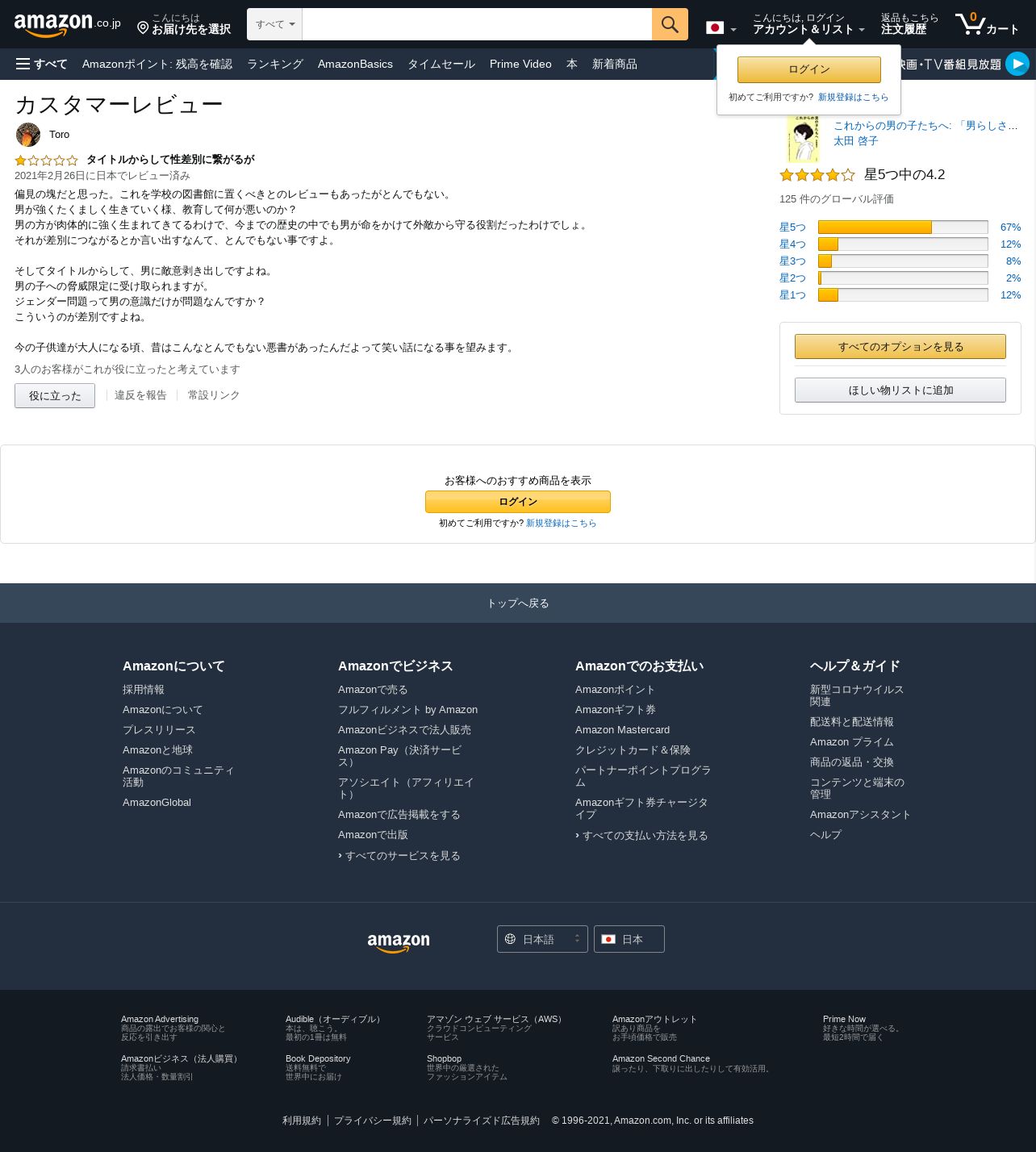Click the book cover thumbnail
1036x1152 pixels.
pyautogui.click(x=803, y=139)
